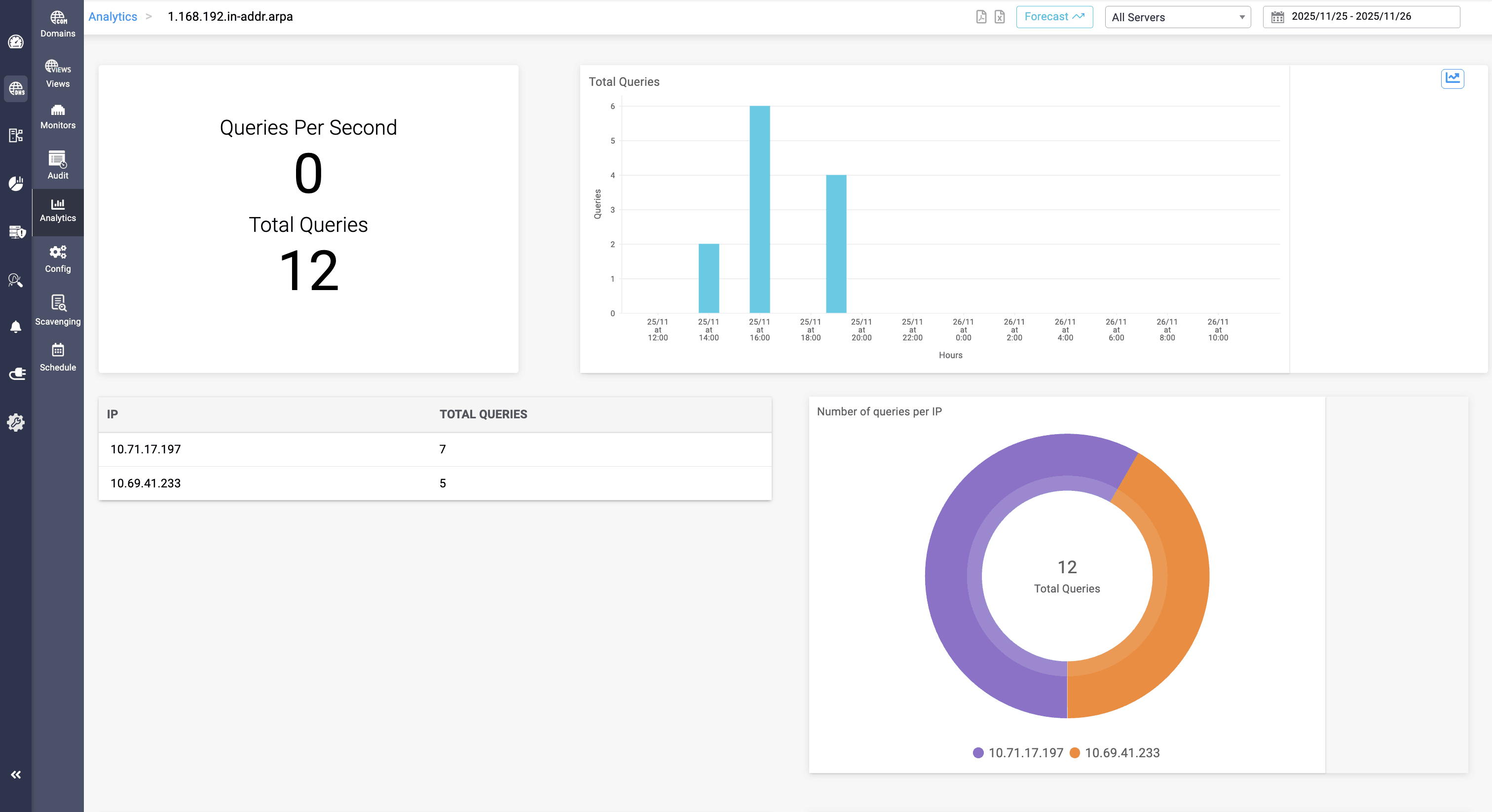1492x812 pixels.
Task: Export report as PDF icon
Action: 981,17
